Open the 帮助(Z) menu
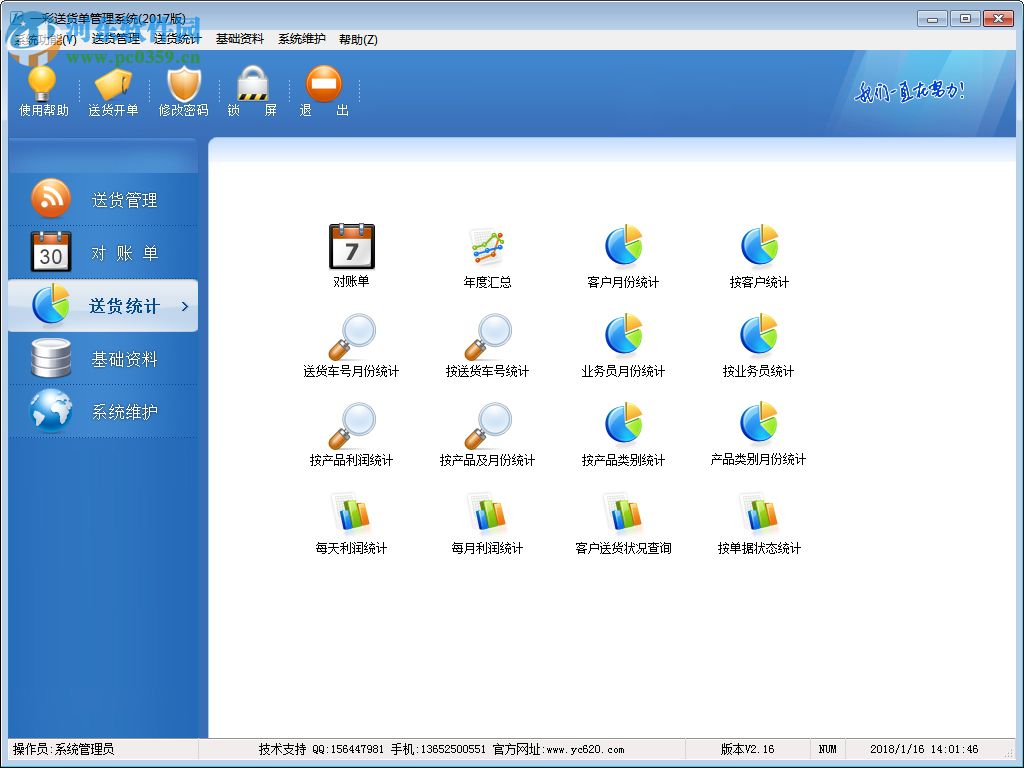 (358, 39)
